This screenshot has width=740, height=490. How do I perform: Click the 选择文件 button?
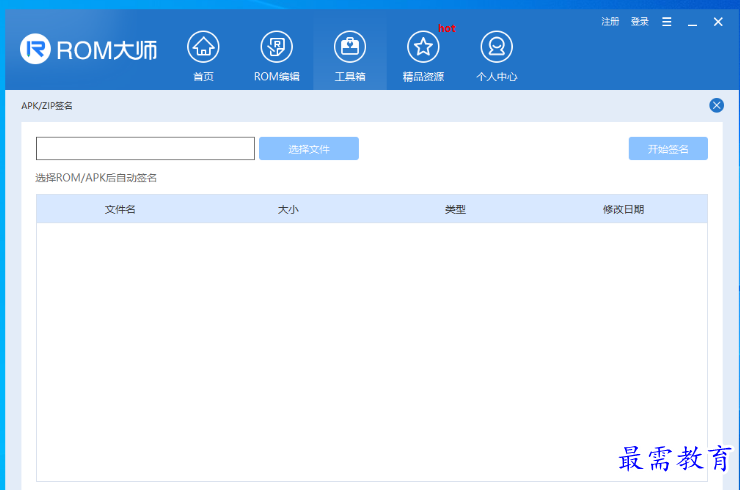309,149
